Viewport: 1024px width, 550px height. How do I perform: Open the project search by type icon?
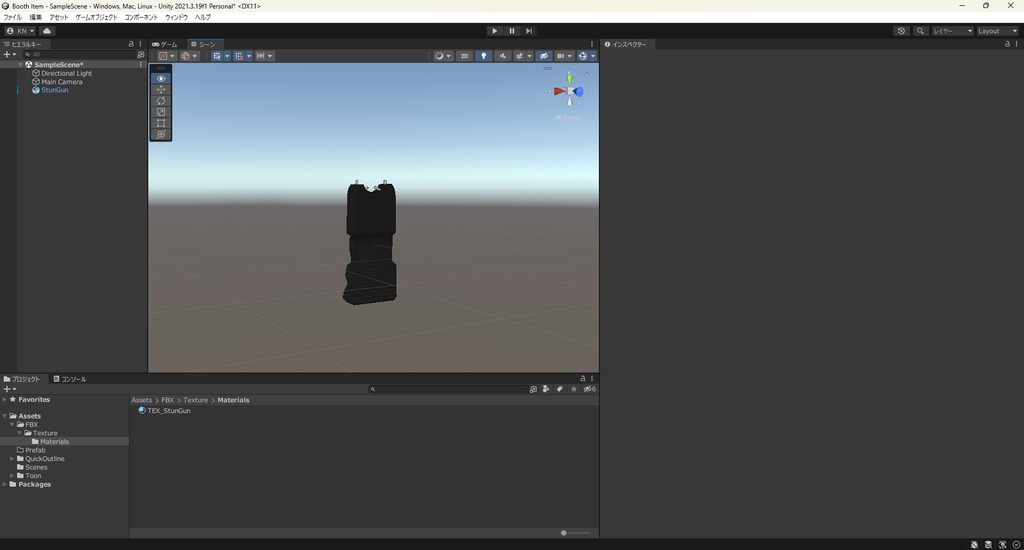coord(546,389)
